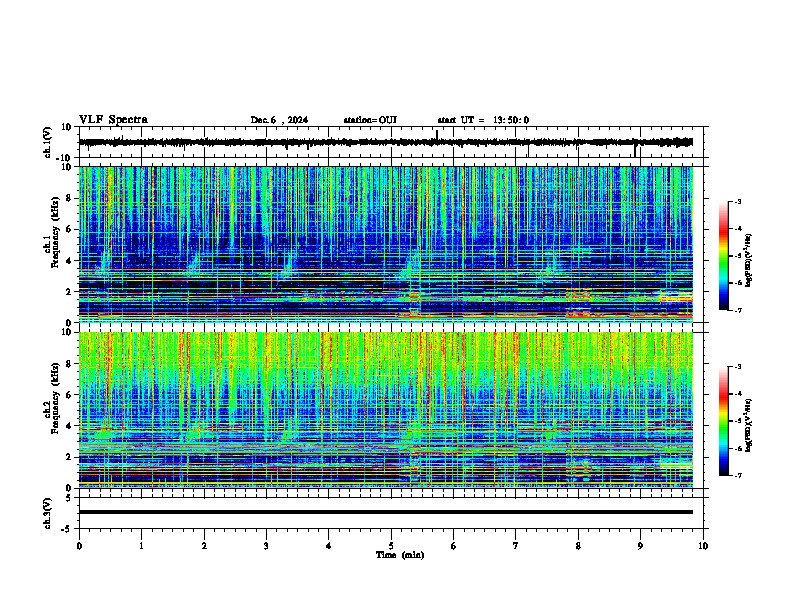792x612 pixels.
Task: Click time axis tick label "9"
Action: [x=640, y=546]
